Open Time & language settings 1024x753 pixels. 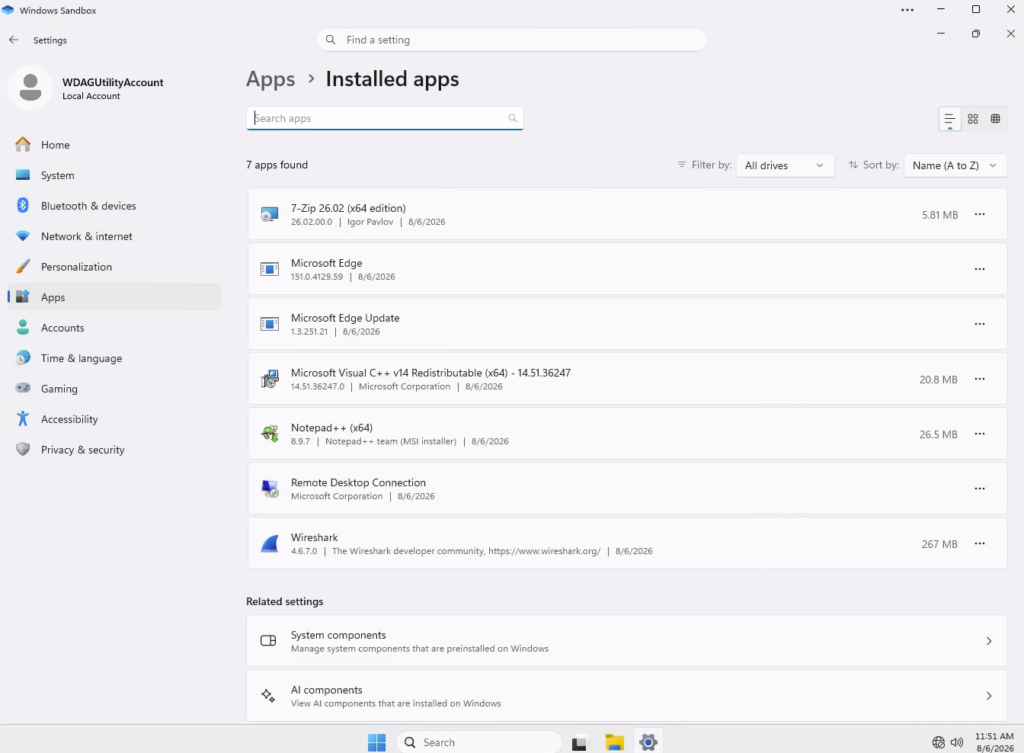coord(114,358)
